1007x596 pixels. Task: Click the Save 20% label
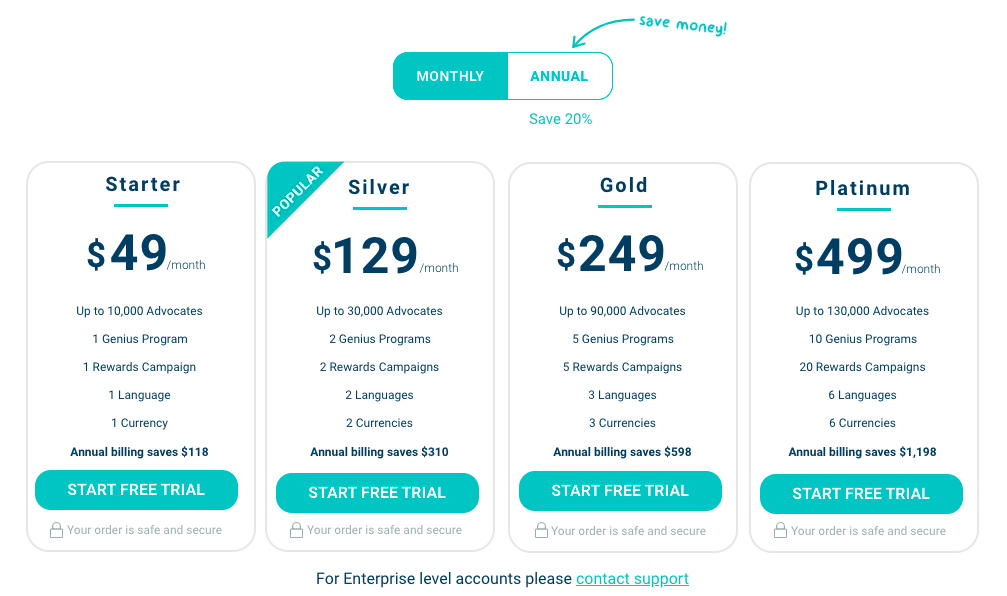(561, 119)
